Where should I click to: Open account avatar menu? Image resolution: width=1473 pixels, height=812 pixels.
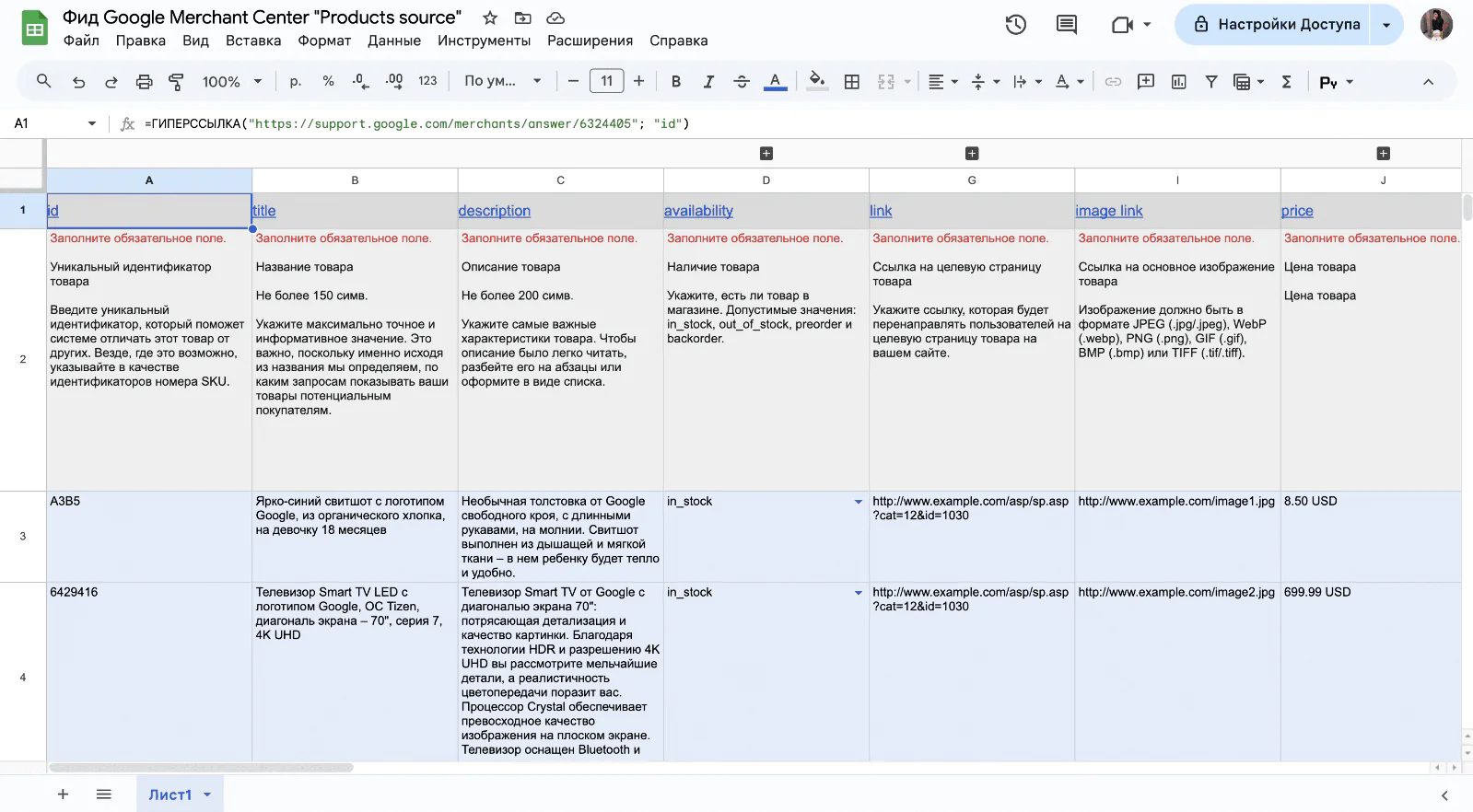(1436, 25)
